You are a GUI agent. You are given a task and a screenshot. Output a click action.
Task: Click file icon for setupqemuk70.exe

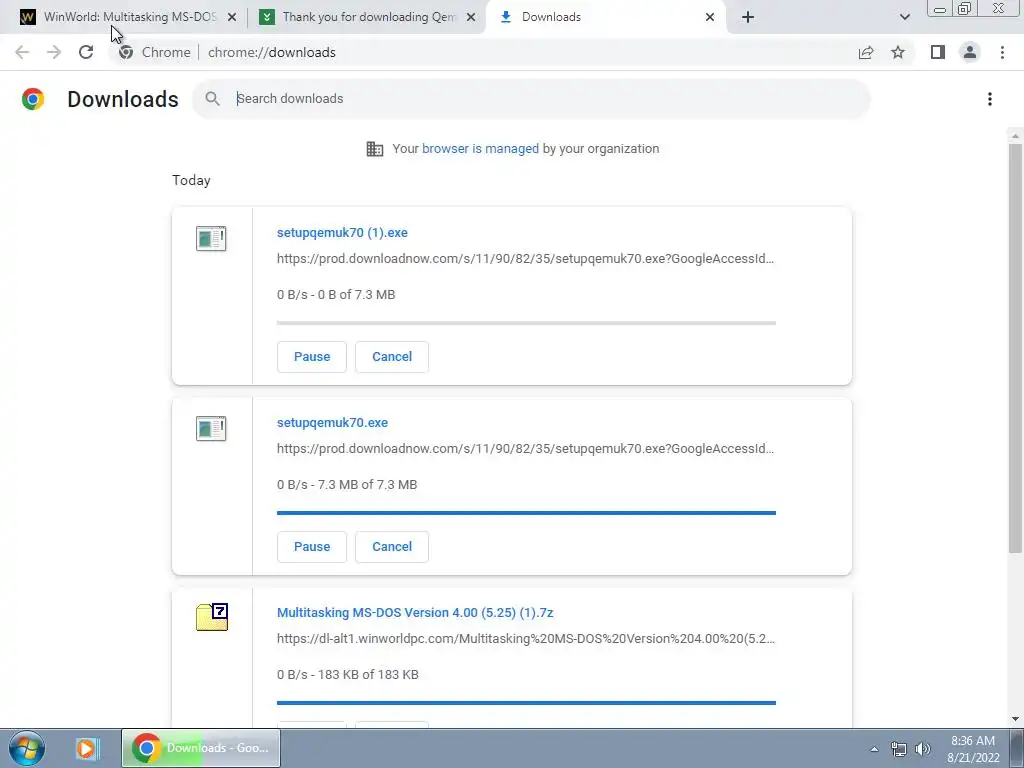click(x=211, y=428)
